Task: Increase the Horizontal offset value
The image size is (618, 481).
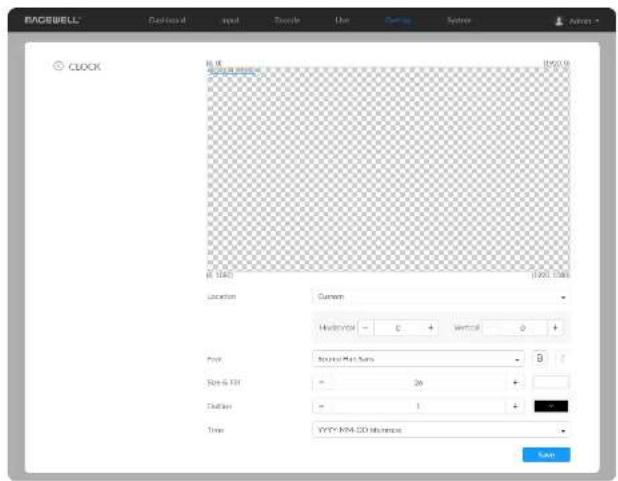Action: 430,328
